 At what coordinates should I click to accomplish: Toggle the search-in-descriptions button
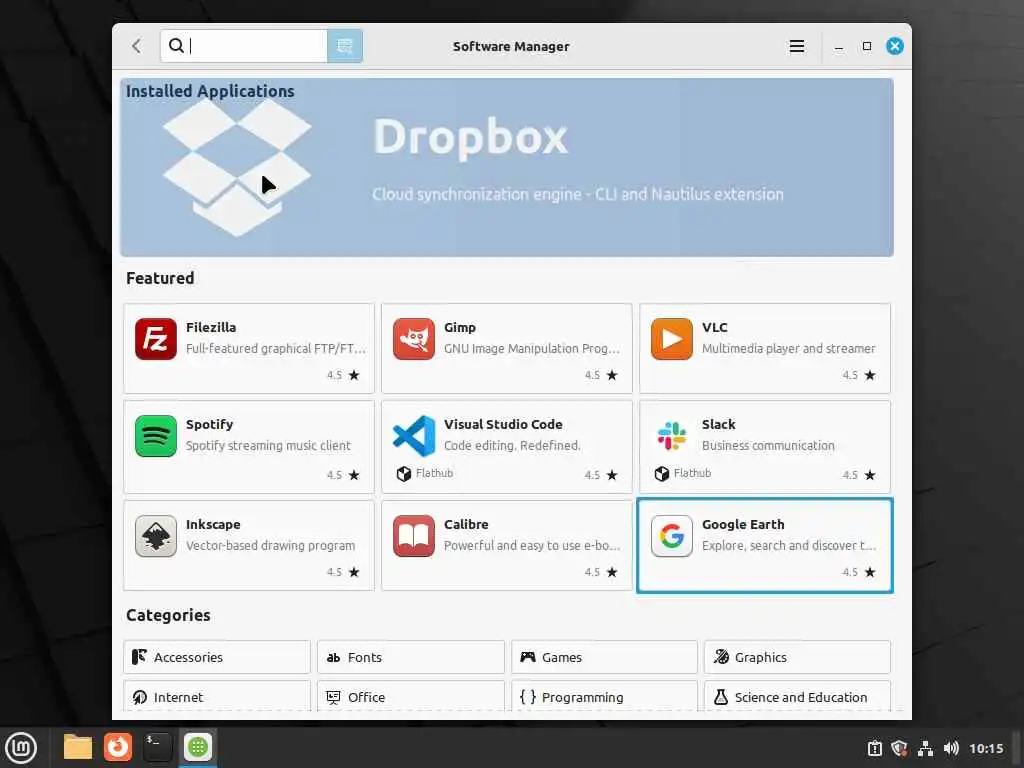[345, 46]
